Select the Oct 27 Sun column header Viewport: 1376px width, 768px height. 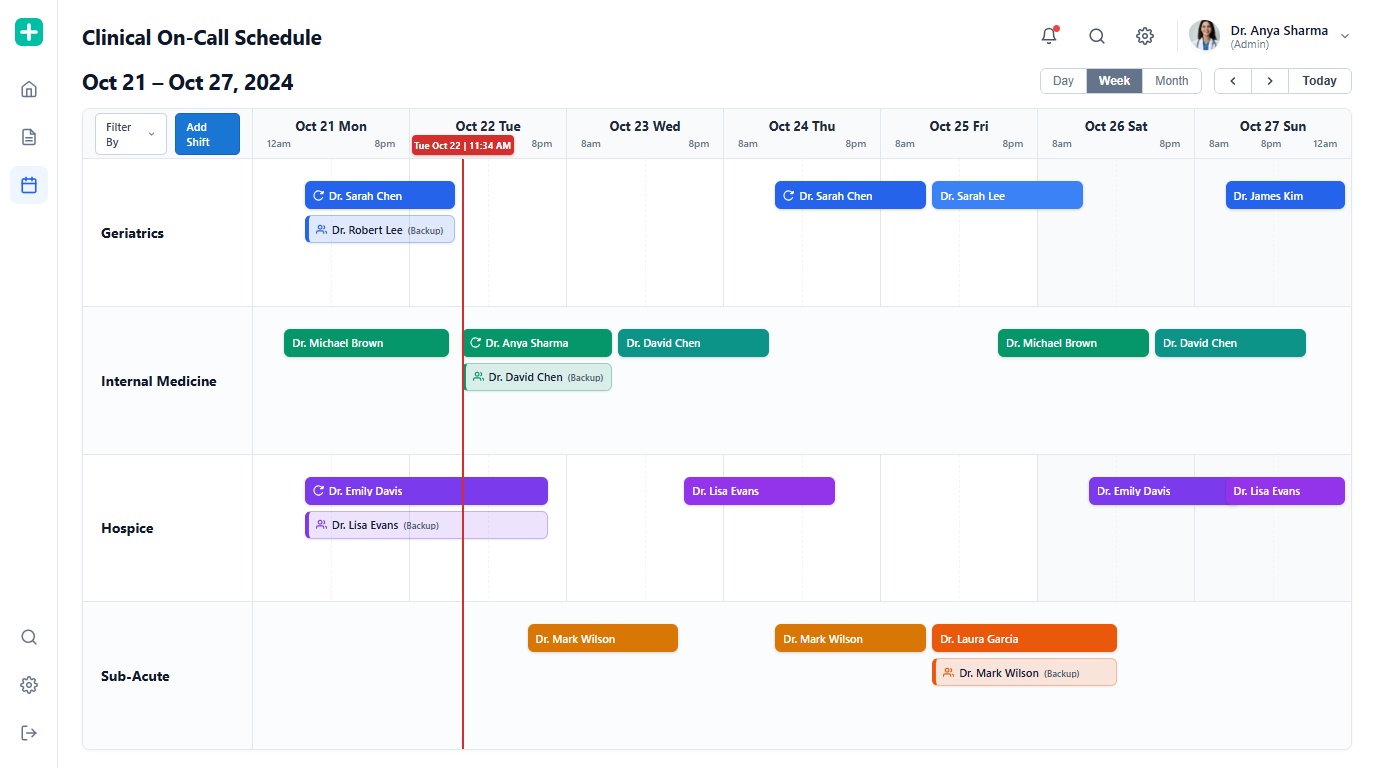coord(1273,126)
